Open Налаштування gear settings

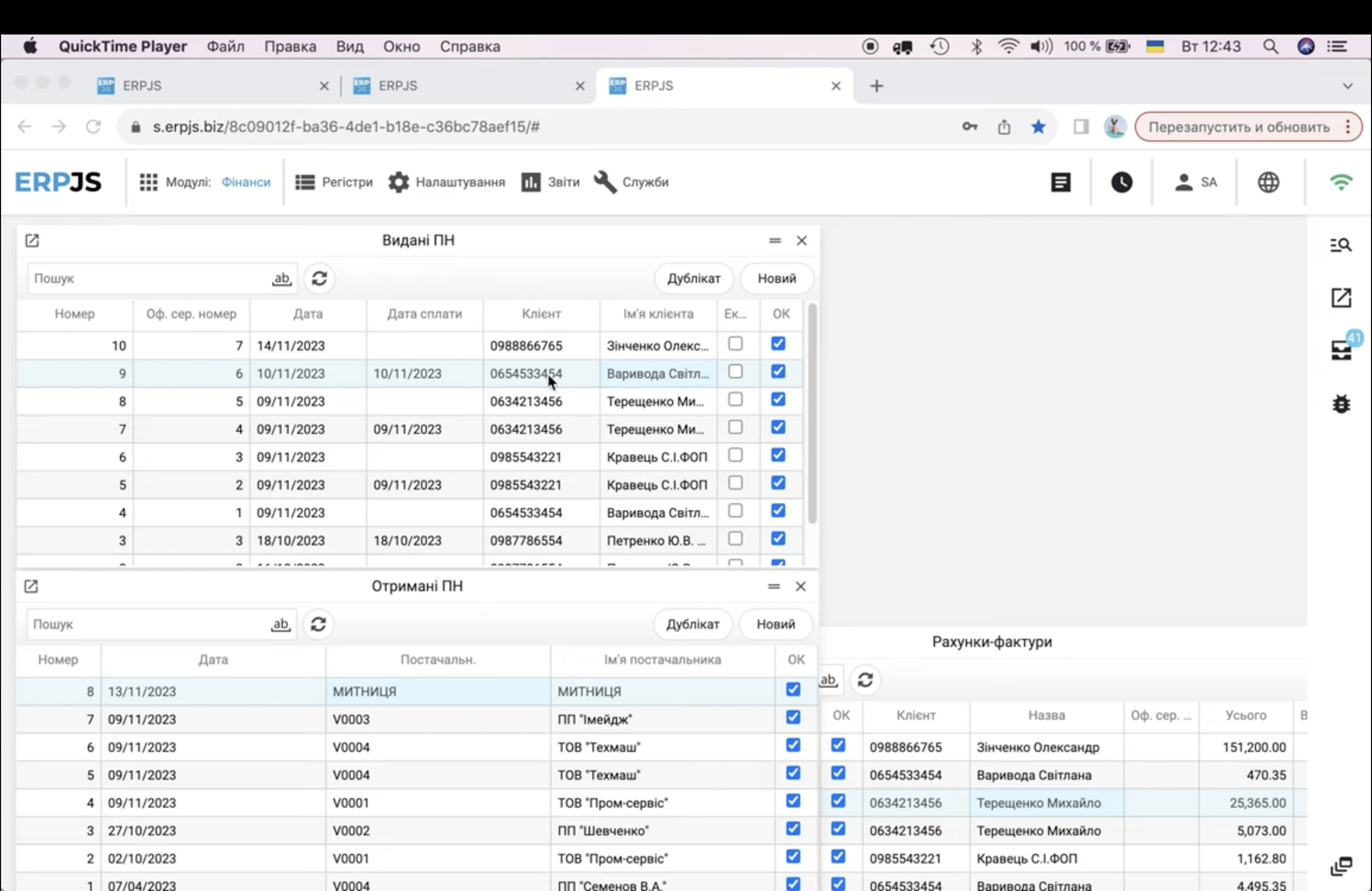coord(446,182)
